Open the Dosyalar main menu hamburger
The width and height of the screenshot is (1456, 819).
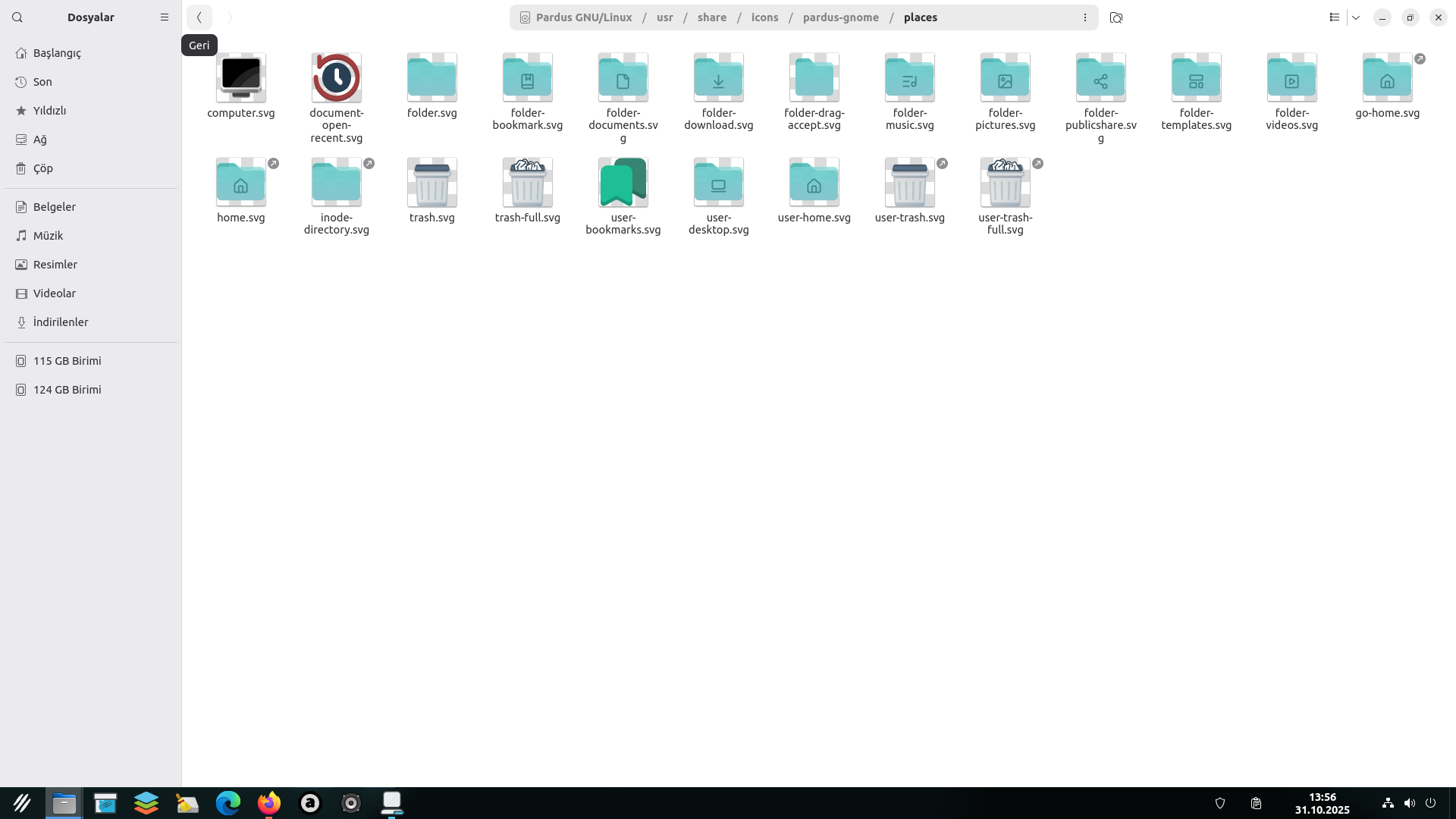(x=165, y=17)
